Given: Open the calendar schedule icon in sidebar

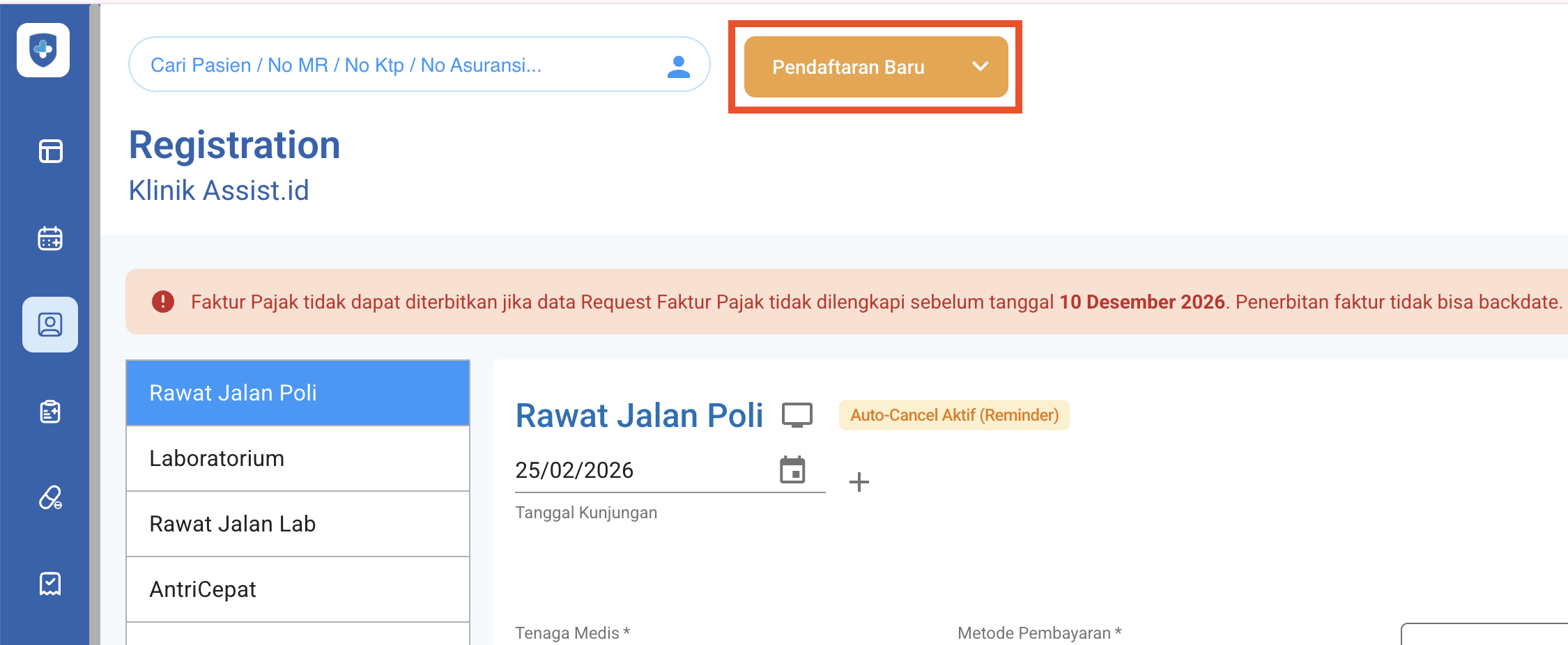Looking at the screenshot, I should coord(50,238).
